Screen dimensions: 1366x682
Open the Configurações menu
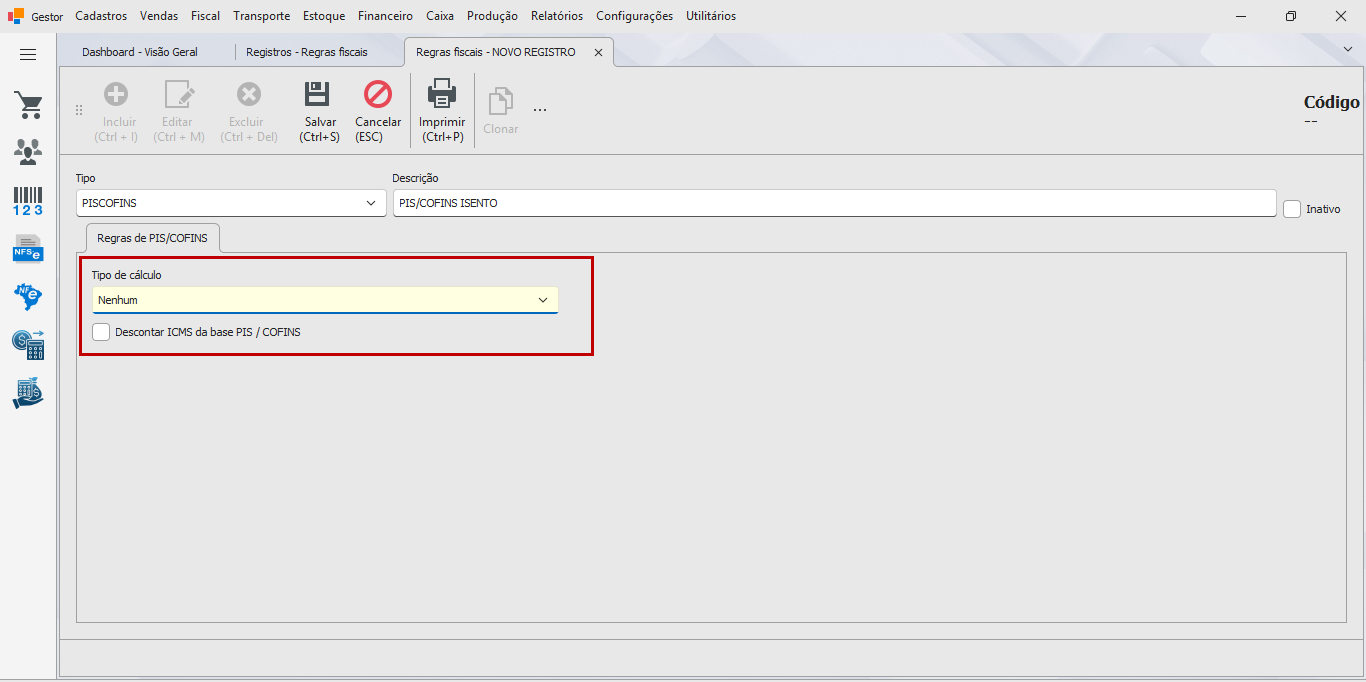coord(635,16)
